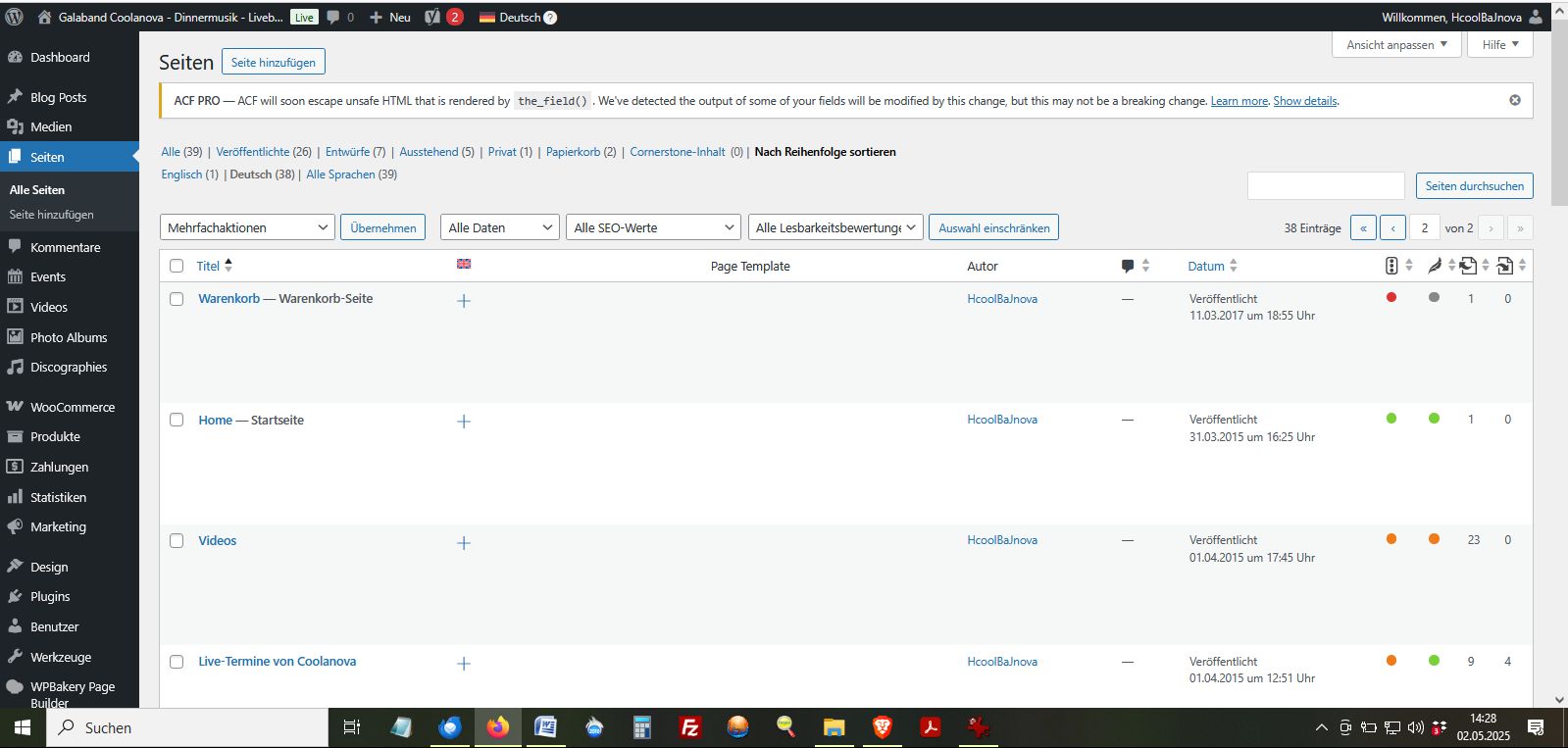This screenshot has width=1568, height=748.
Task: Click the green SEO dot for Home
Action: coord(1391,419)
